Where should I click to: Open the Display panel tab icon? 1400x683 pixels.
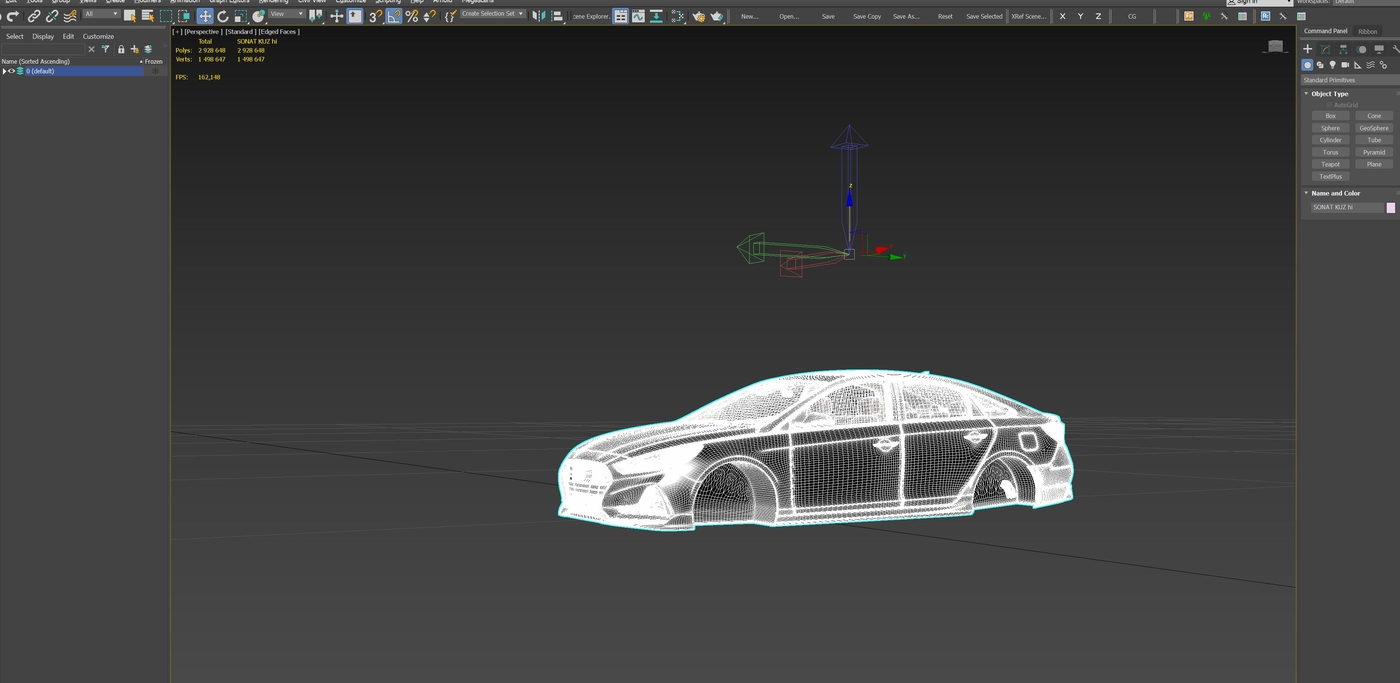tap(1379, 49)
